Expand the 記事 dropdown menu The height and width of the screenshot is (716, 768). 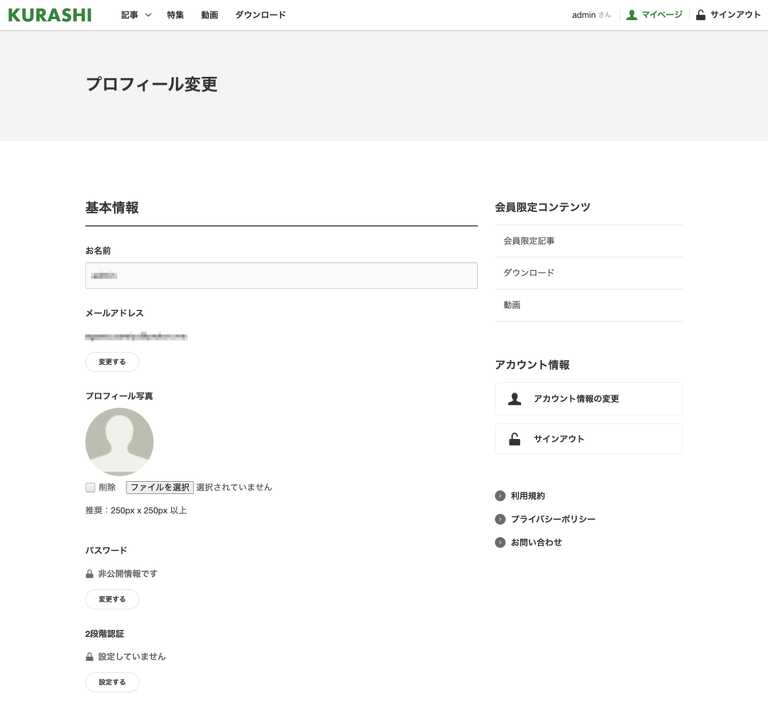(136, 15)
